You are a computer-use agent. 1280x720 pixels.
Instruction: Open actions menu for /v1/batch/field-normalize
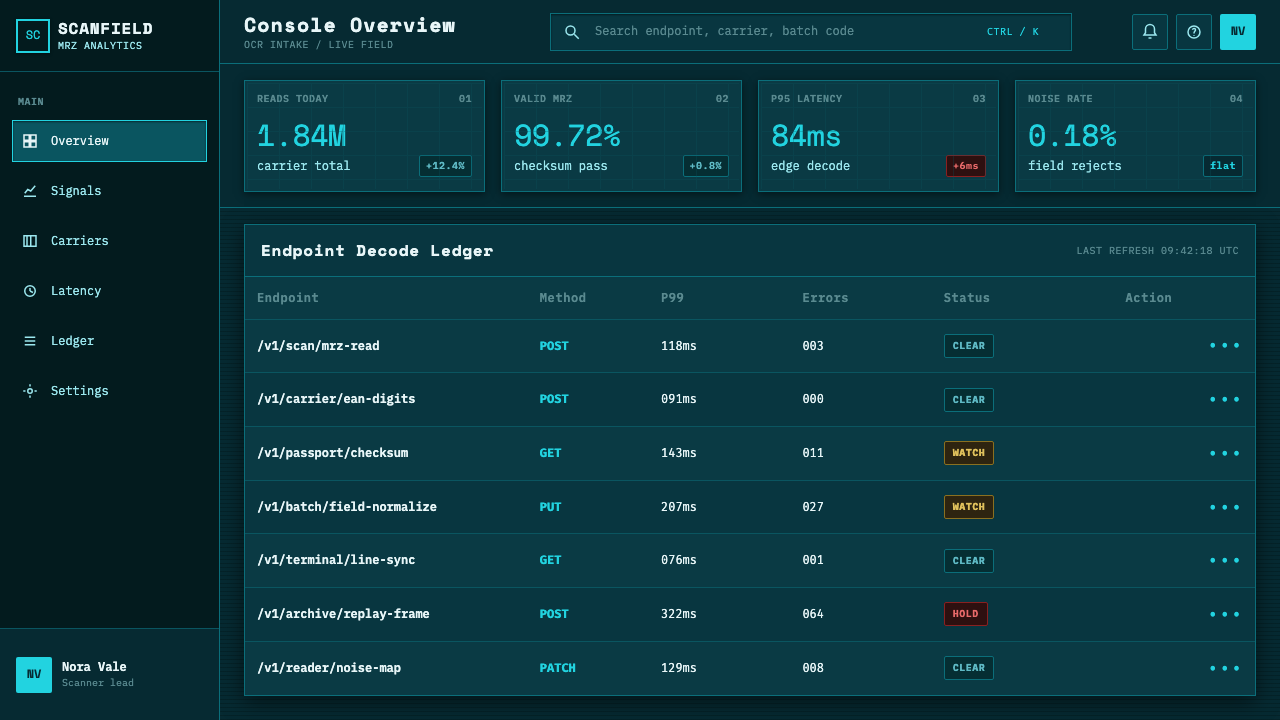(1225, 507)
